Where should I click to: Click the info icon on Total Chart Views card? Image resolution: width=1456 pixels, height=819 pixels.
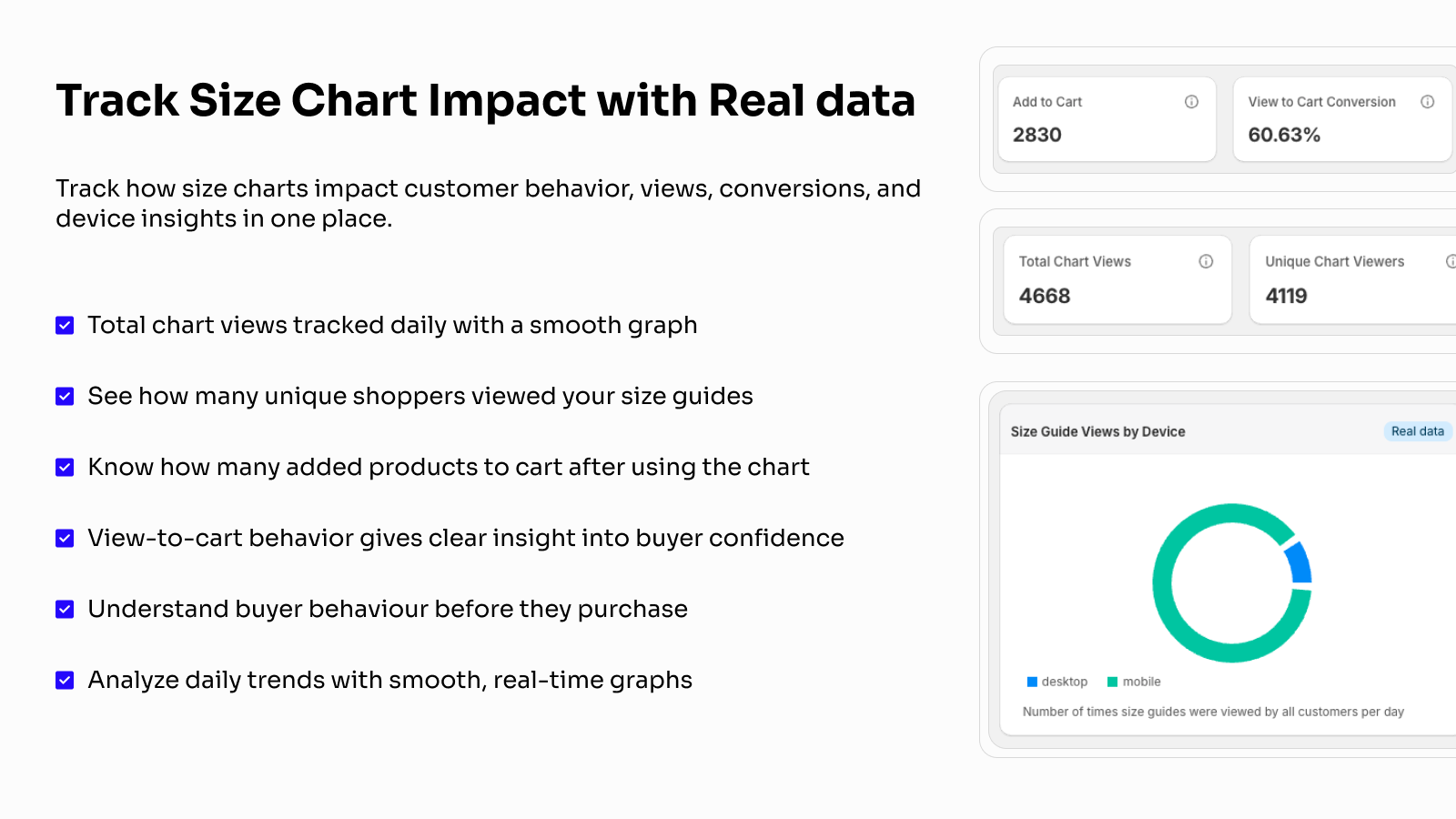(1206, 261)
